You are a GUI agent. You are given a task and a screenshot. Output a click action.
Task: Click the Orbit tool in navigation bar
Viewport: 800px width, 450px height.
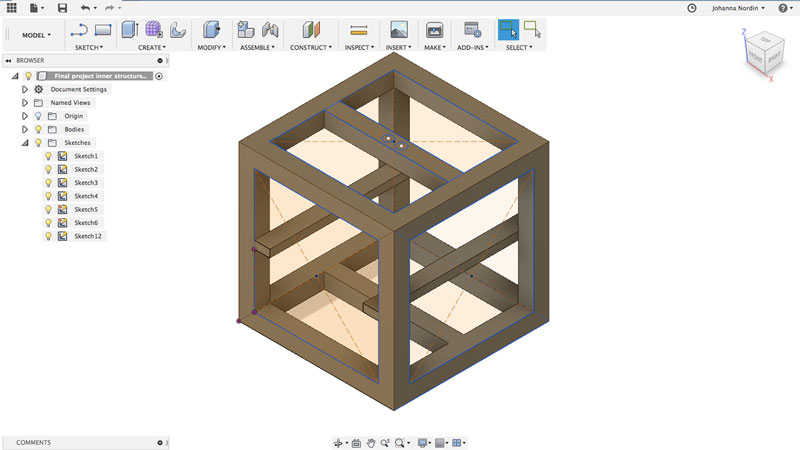point(338,443)
